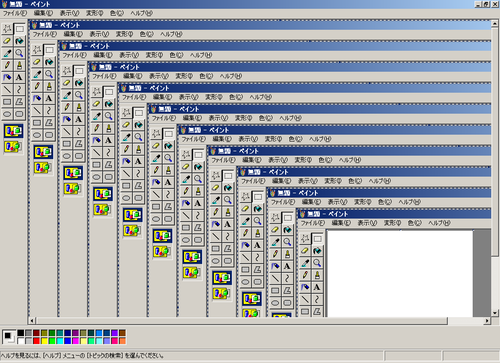The height and width of the screenshot is (363, 500).
Task: Select the bright green palette swatch
Action: point(52,341)
